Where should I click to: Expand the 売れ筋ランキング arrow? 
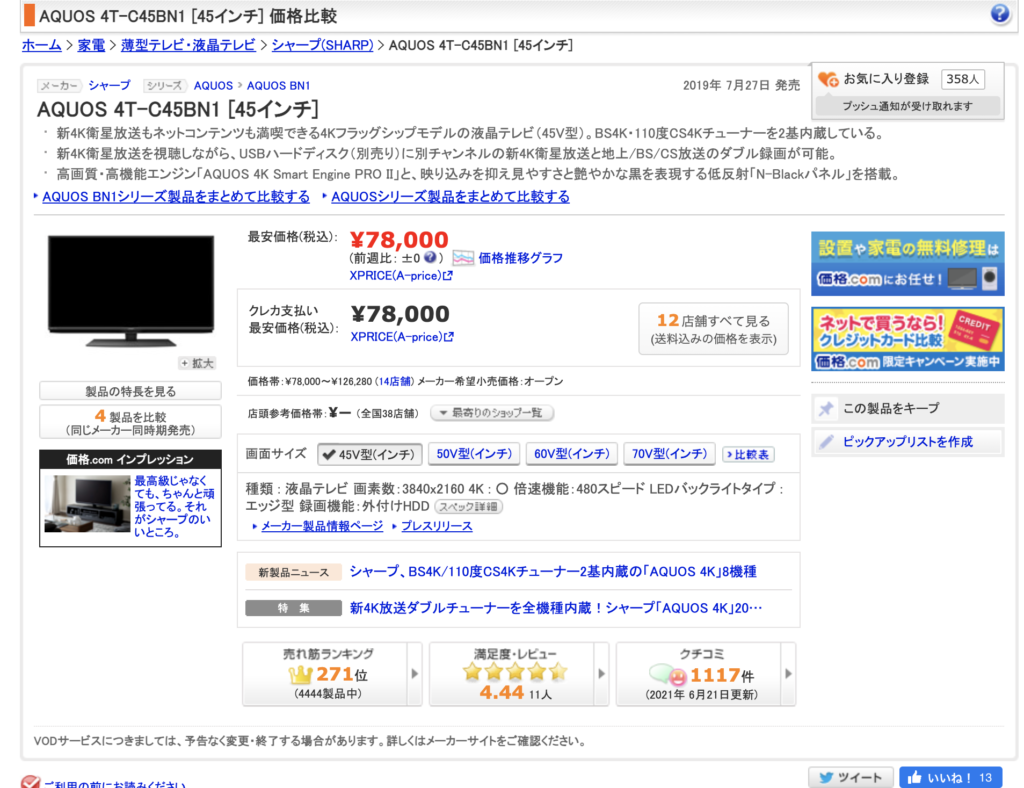(x=415, y=674)
